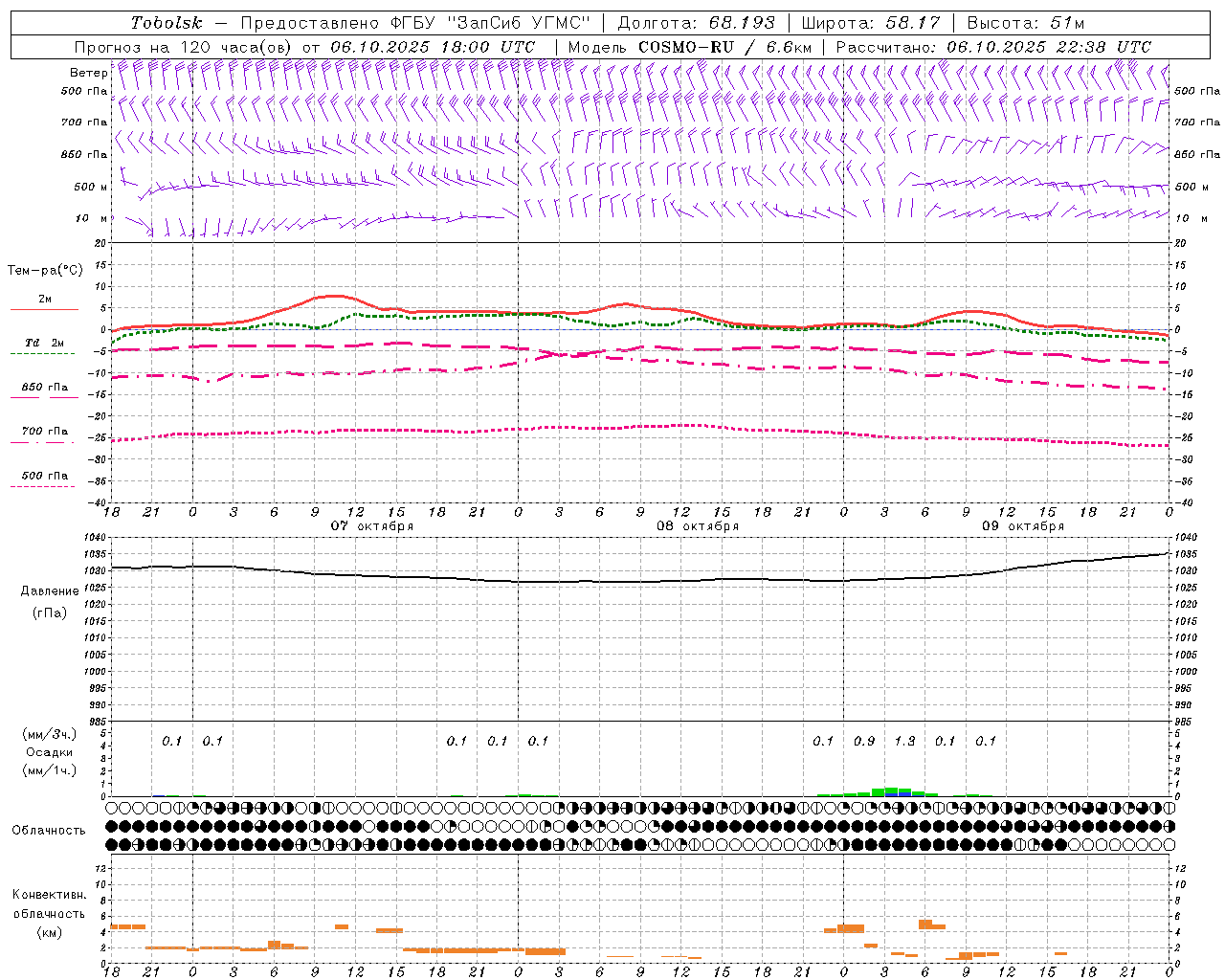Image resolution: width=1225 pixels, height=980 pixels.
Task: Click the red 2м temperature legend line
Action: 44,309
